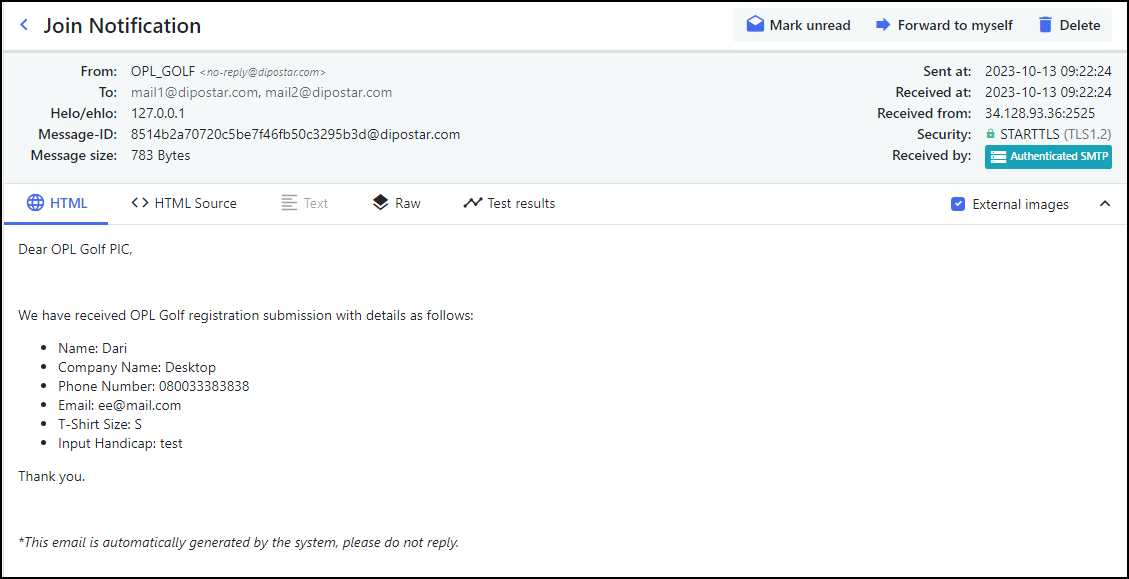
Task: Uncheck the External images checkbox
Action: pos(957,204)
